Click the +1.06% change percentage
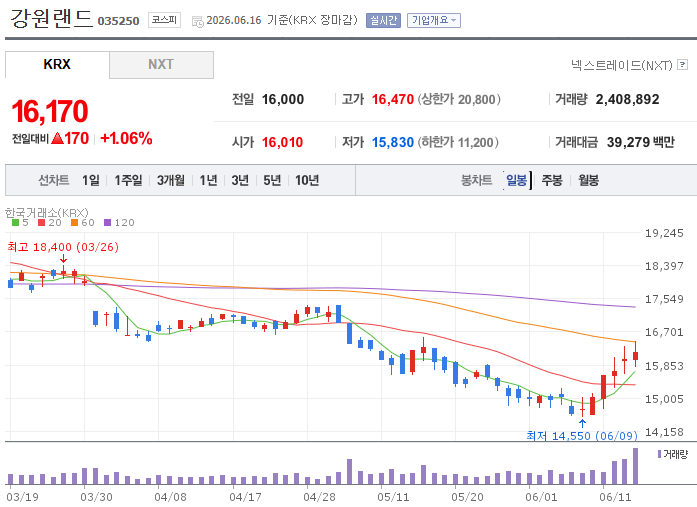This screenshot has width=697, height=507. pyautogui.click(x=126, y=139)
